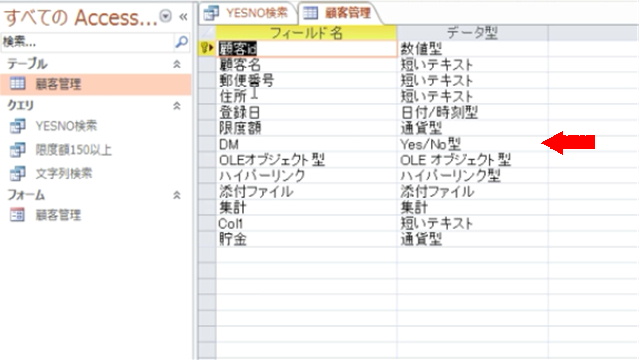Select the 文字列検索 query icon
The width and height of the screenshot is (640, 360).
pyautogui.click(x=18, y=173)
